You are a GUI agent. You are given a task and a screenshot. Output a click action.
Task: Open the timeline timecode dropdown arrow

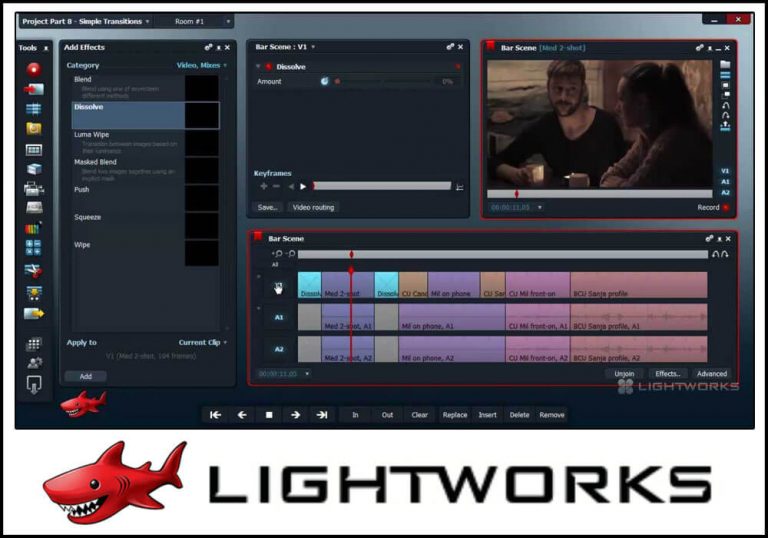[x=307, y=374]
